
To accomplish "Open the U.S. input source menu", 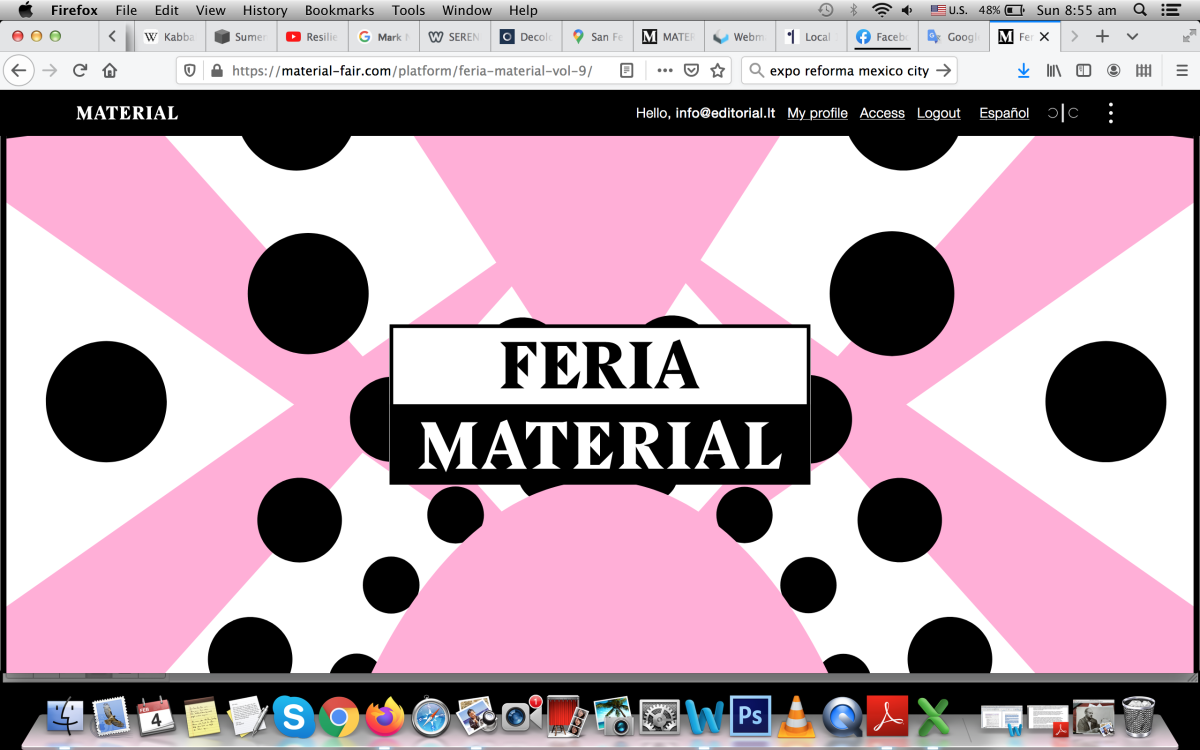I will click(949, 10).
